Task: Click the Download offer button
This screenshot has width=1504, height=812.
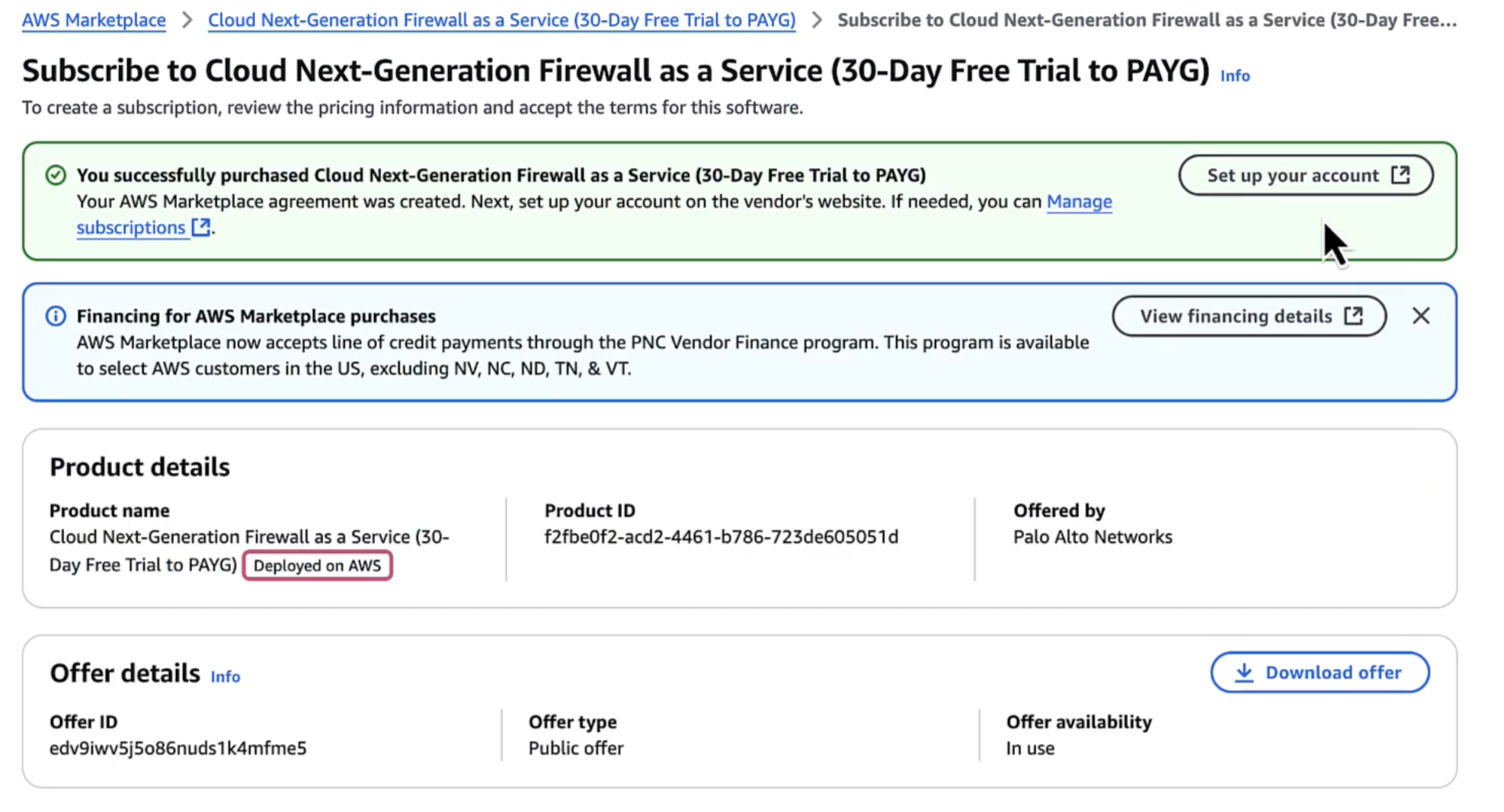Action: coord(1320,673)
